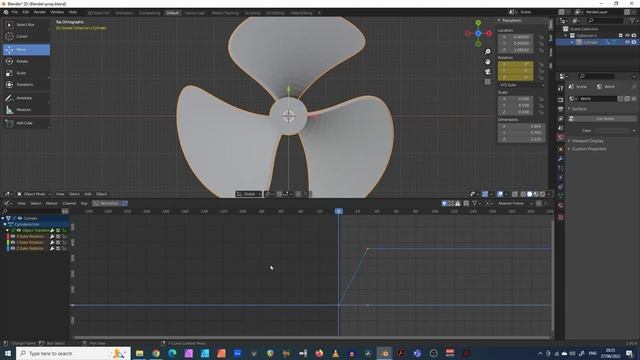Select the Annotate tool
This screenshot has height=360, width=640.
27,98
